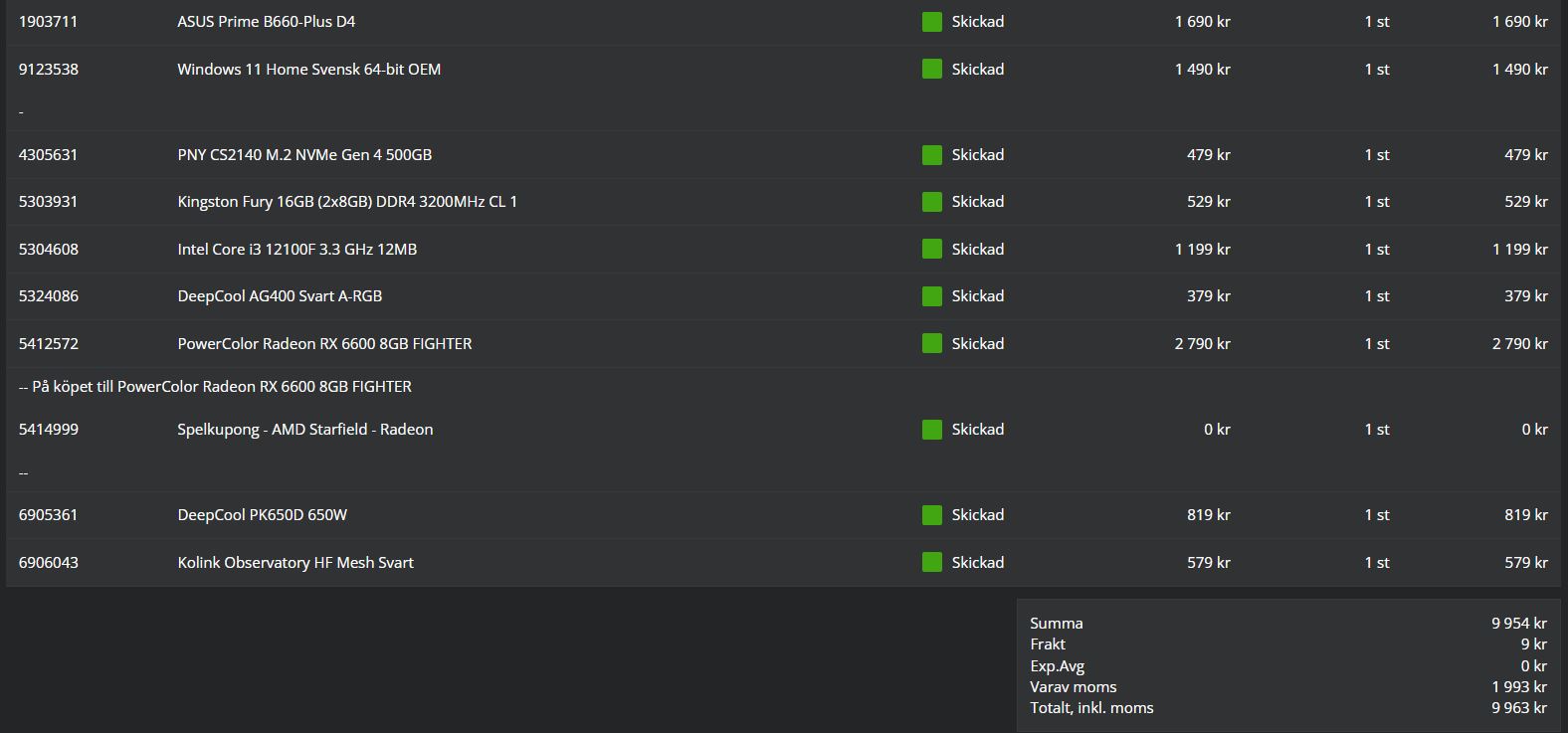Click the green status icon for Kingston Fury 16GB
Screen dimensions: 1568x733
click(932, 202)
